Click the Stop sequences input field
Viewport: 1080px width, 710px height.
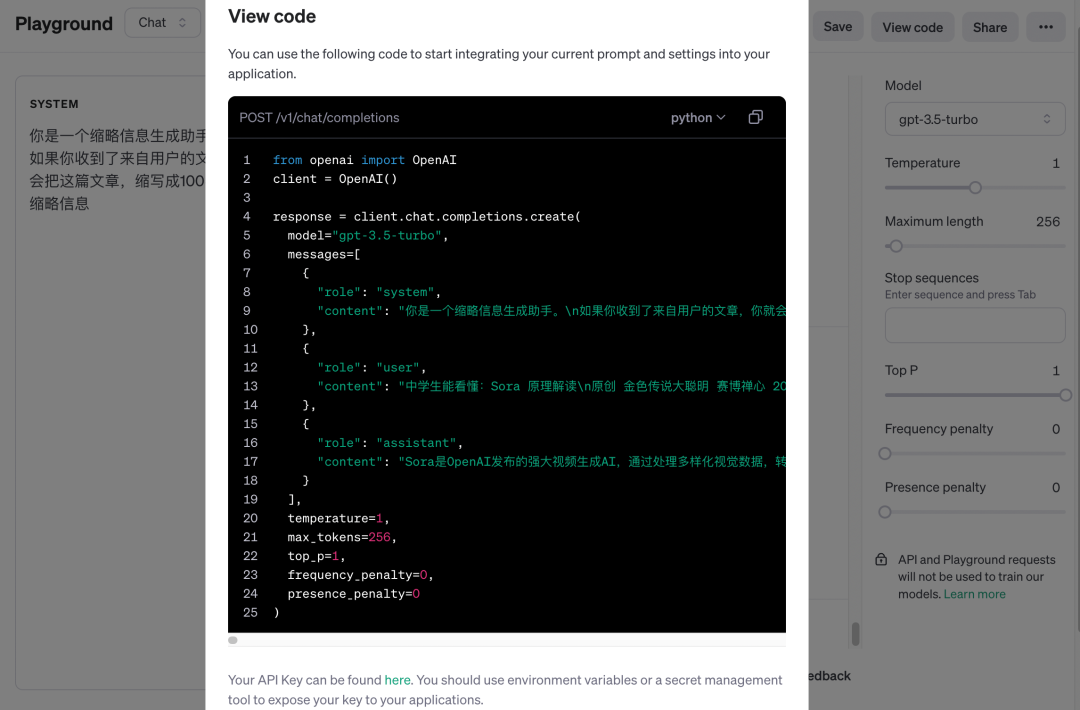(x=974, y=325)
